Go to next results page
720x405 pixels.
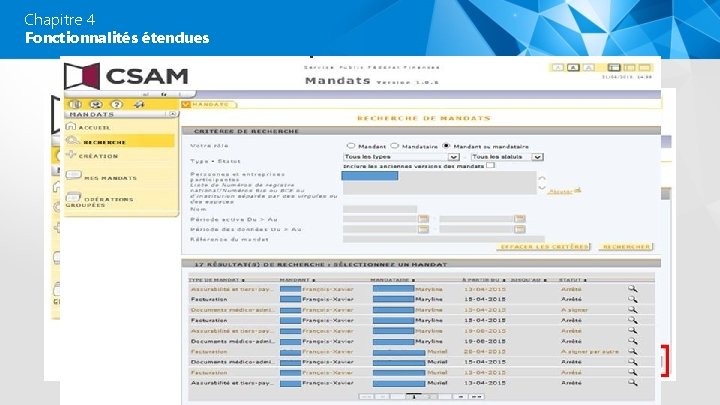[460, 396]
